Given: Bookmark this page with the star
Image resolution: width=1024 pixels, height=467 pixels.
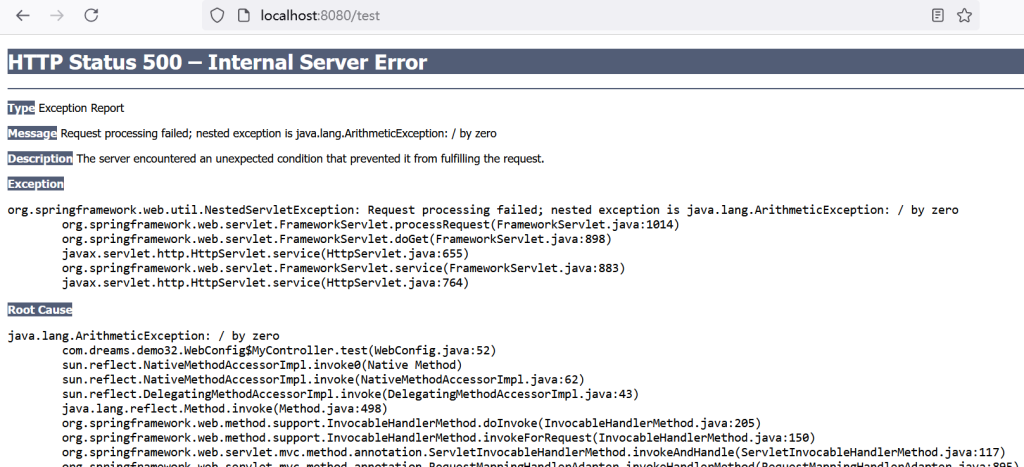Looking at the screenshot, I should pyautogui.click(x=964, y=15).
